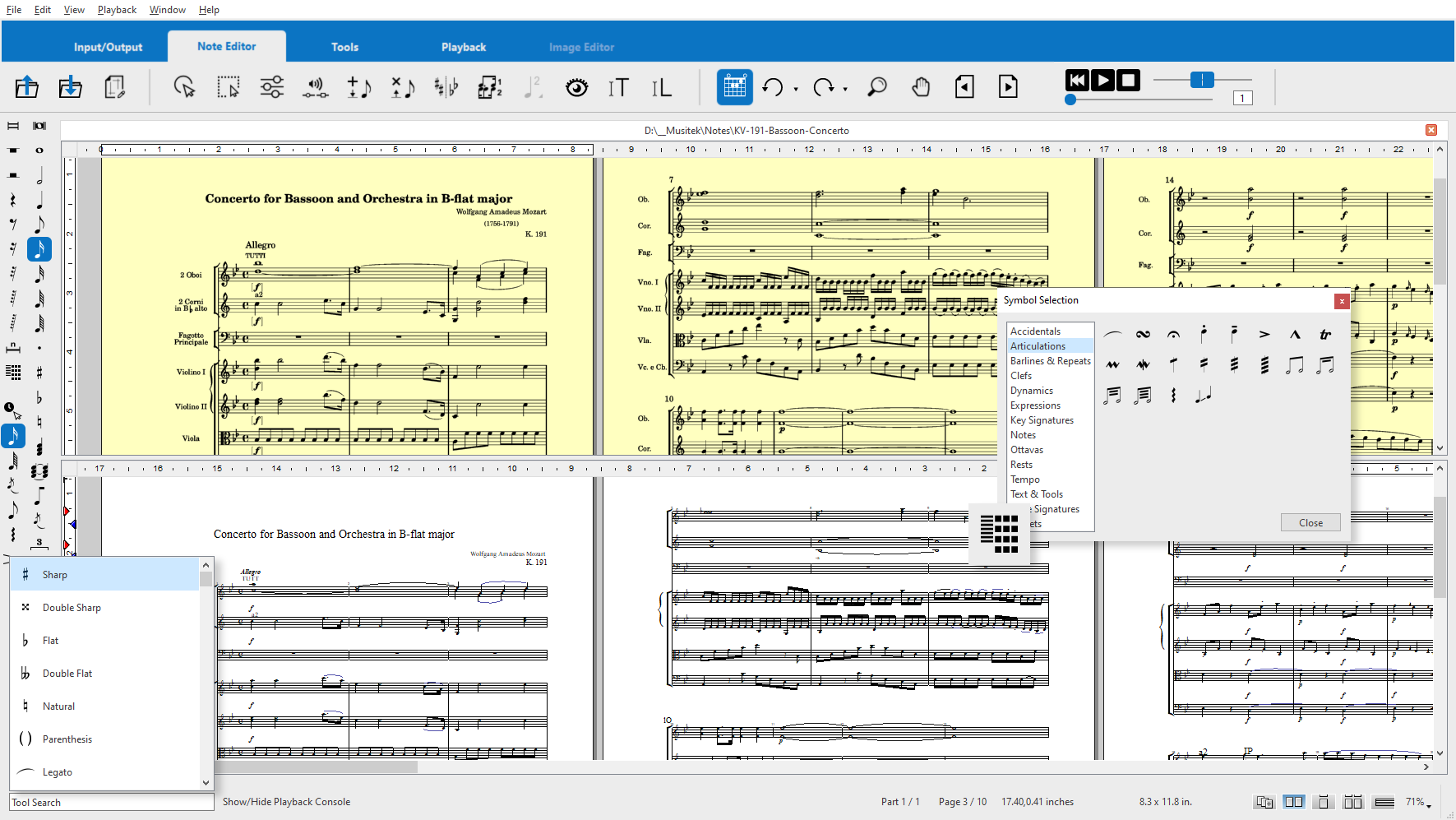This screenshot has height=820, width=1456.
Task: Click the Close button in Symbol Selection
Action: click(1310, 522)
